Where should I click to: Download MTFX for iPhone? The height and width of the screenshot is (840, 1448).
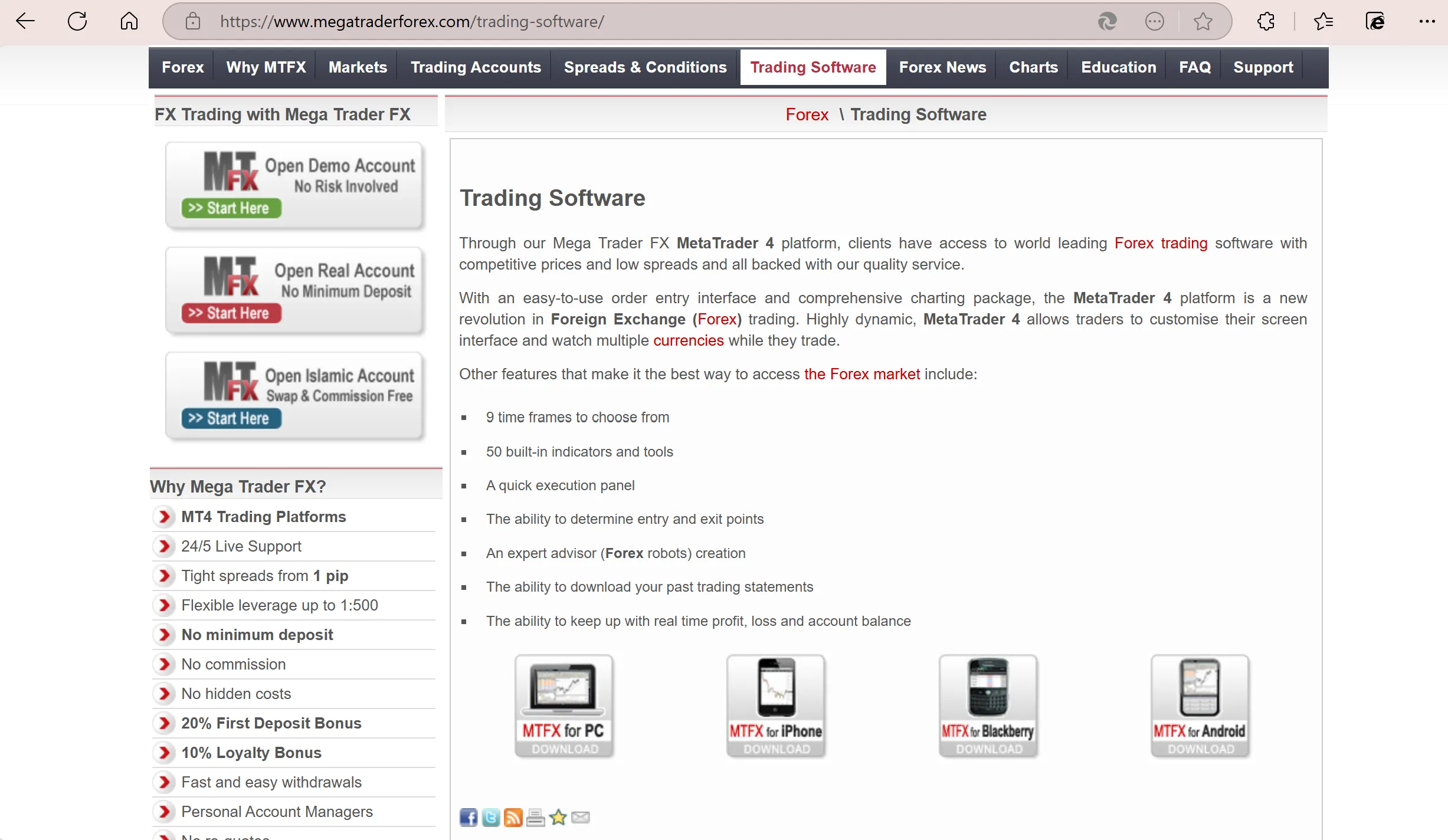click(776, 706)
